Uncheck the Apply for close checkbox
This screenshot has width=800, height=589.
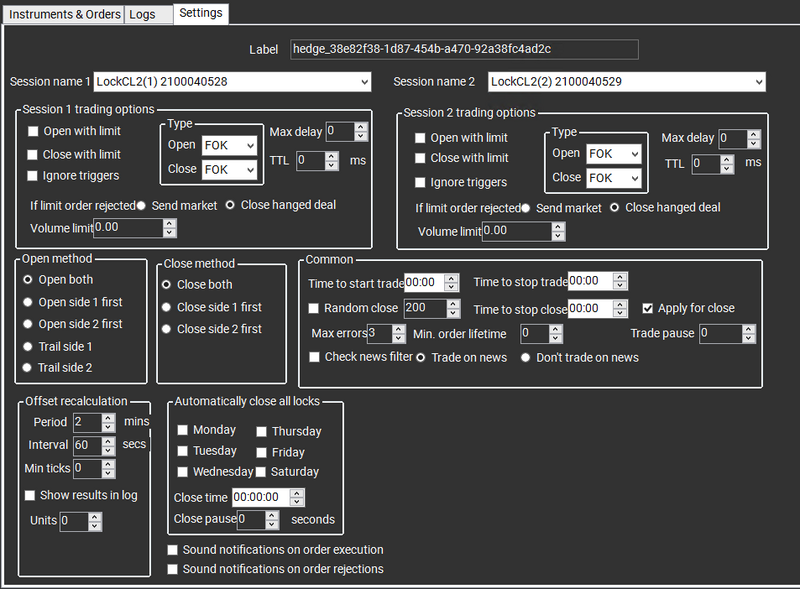point(648,308)
